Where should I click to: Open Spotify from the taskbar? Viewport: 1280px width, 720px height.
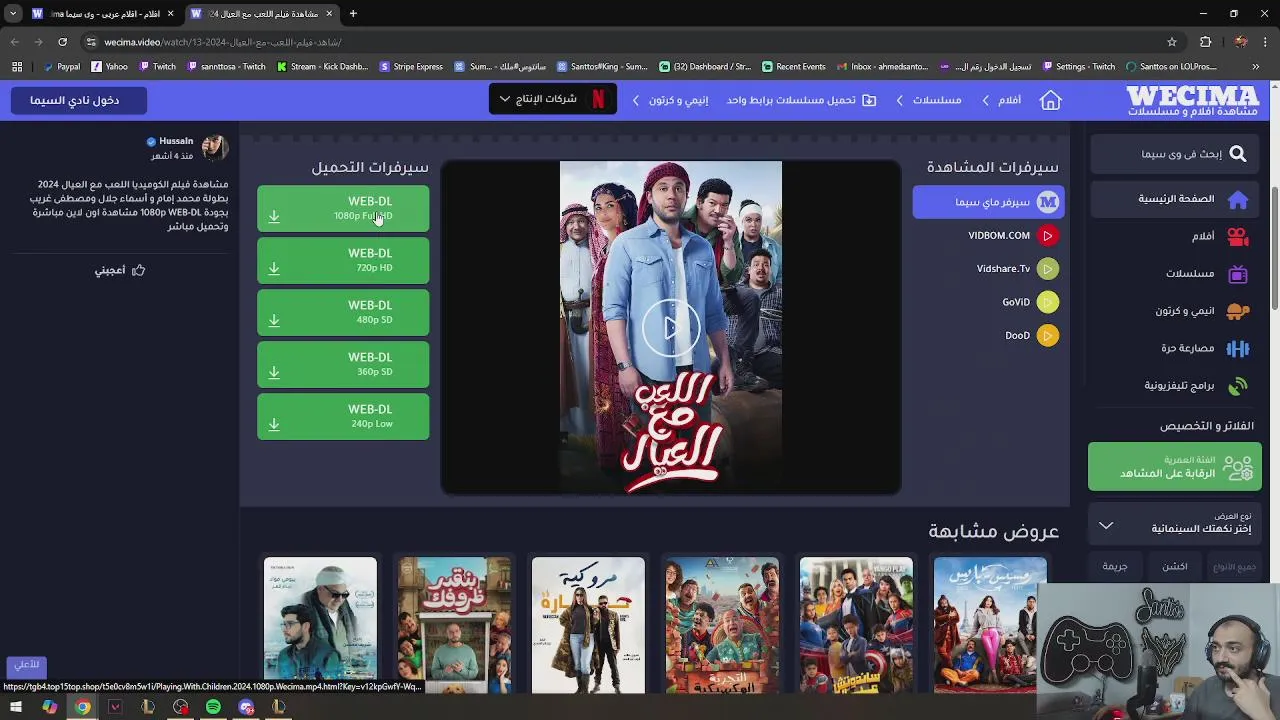coord(213,708)
